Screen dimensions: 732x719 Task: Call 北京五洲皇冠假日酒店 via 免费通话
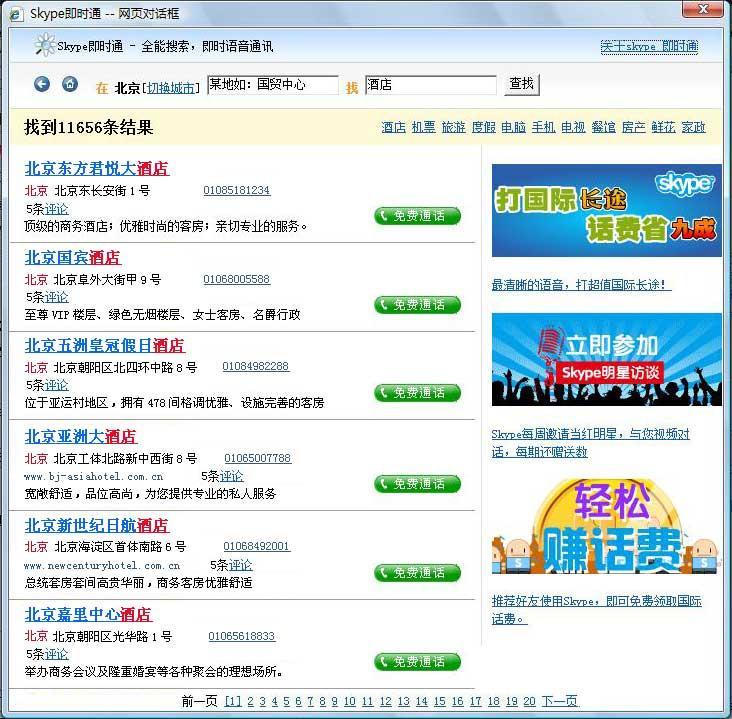tap(417, 393)
